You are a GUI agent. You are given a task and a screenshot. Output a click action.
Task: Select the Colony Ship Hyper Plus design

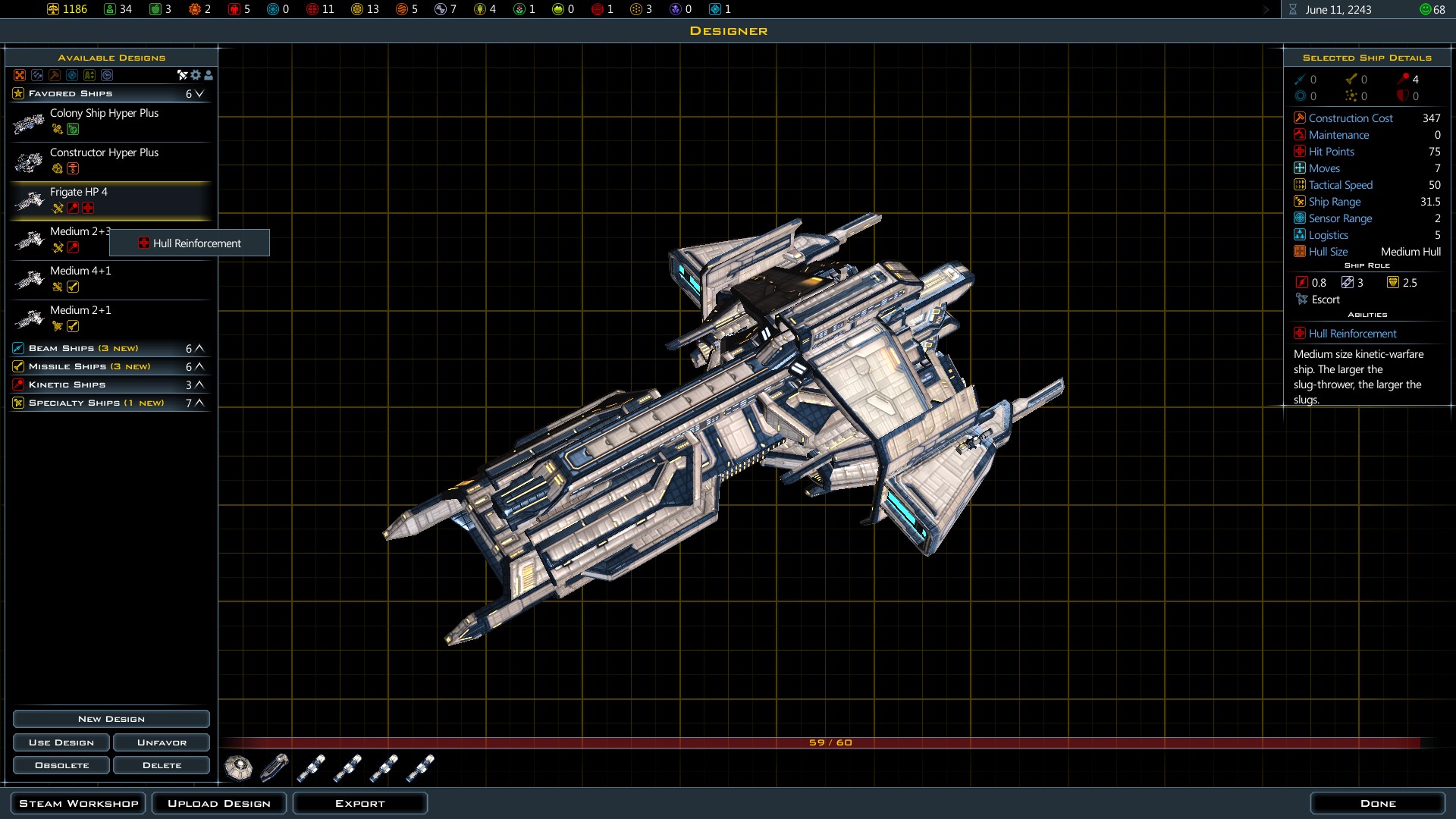click(104, 114)
